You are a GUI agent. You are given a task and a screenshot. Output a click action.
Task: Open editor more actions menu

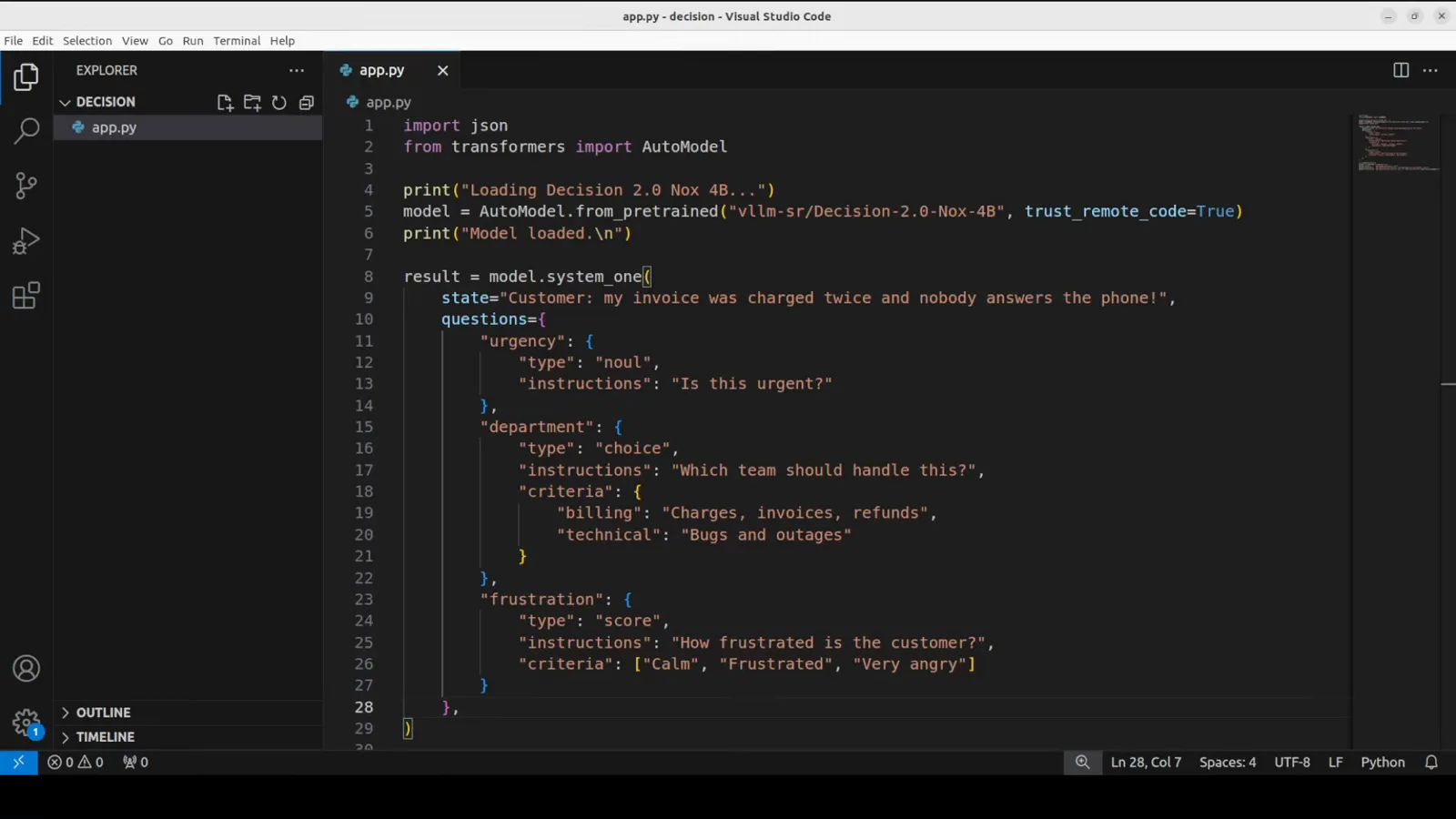[1431, 70]
